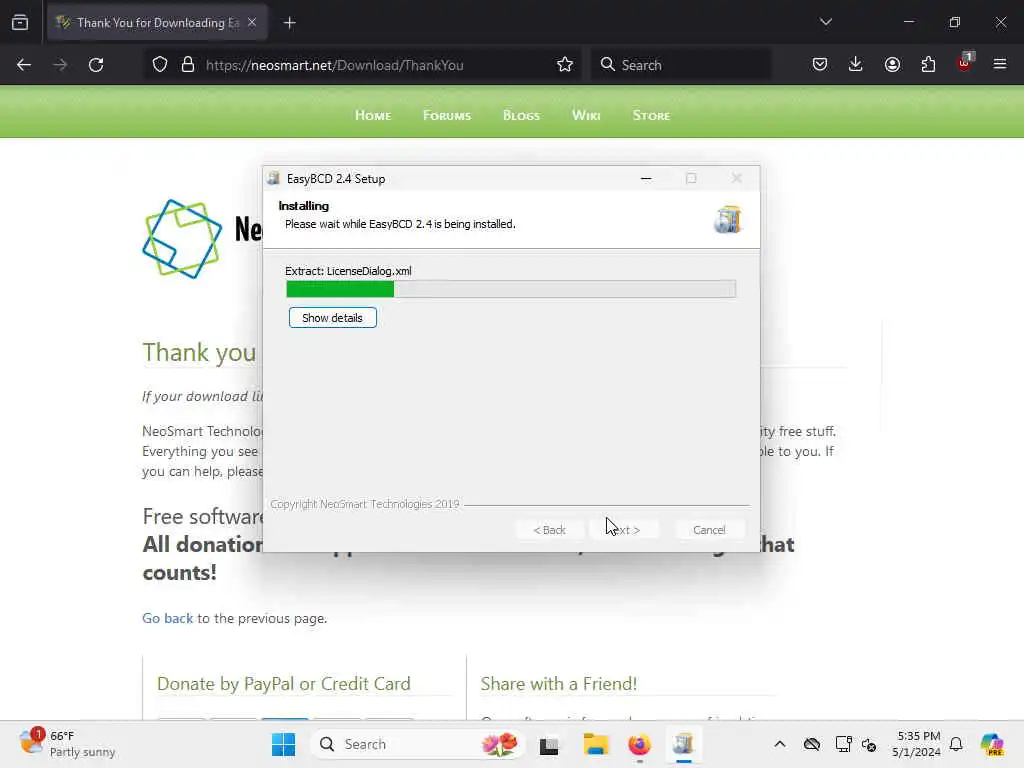Click Cancel in the EasyBCD installer
The width and height of the screenshot is (1024, 768).
(x=709, y=530)
